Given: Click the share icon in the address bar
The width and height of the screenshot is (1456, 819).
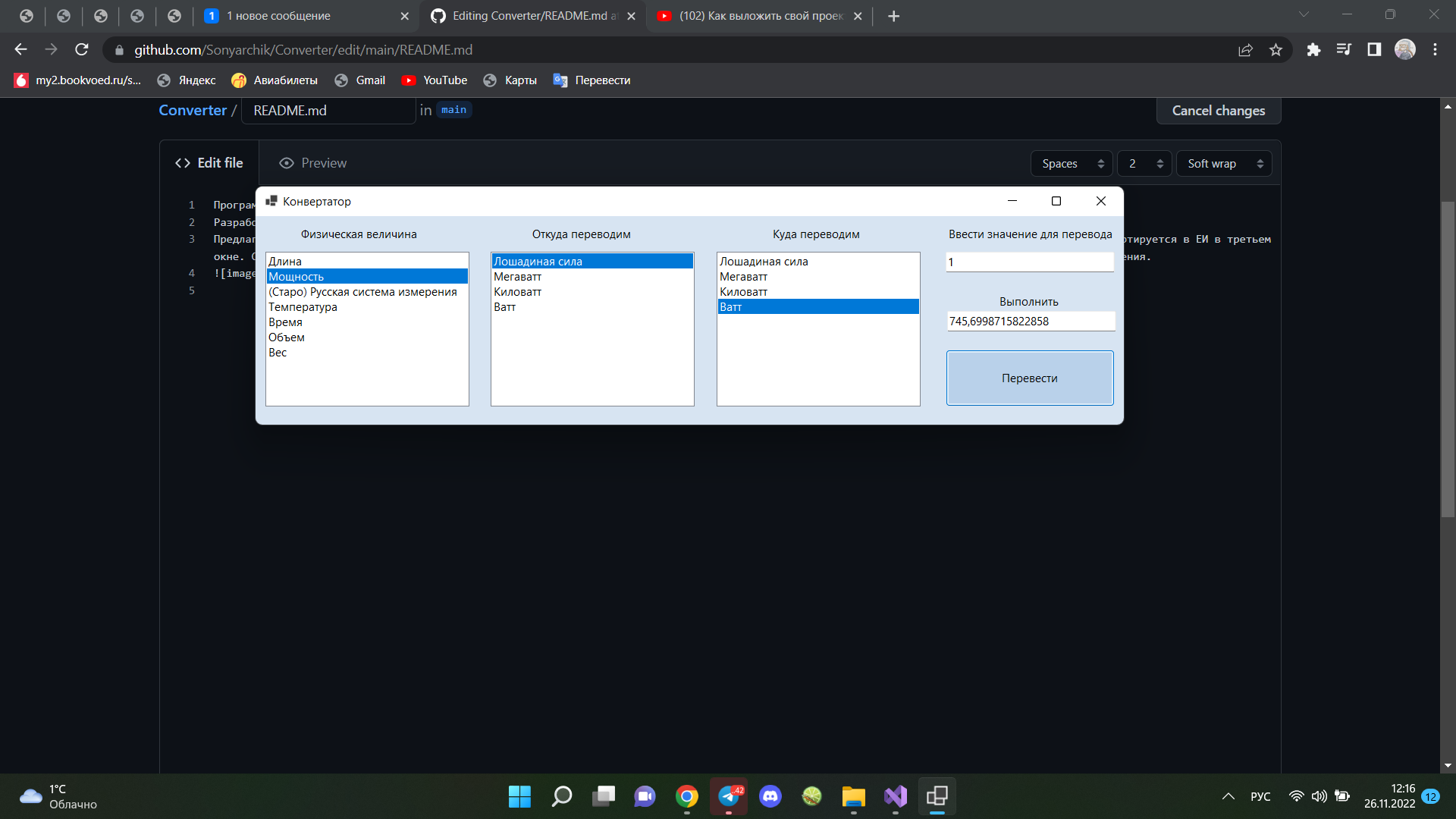Looking at the screenshot, I should coord(1246,49).
